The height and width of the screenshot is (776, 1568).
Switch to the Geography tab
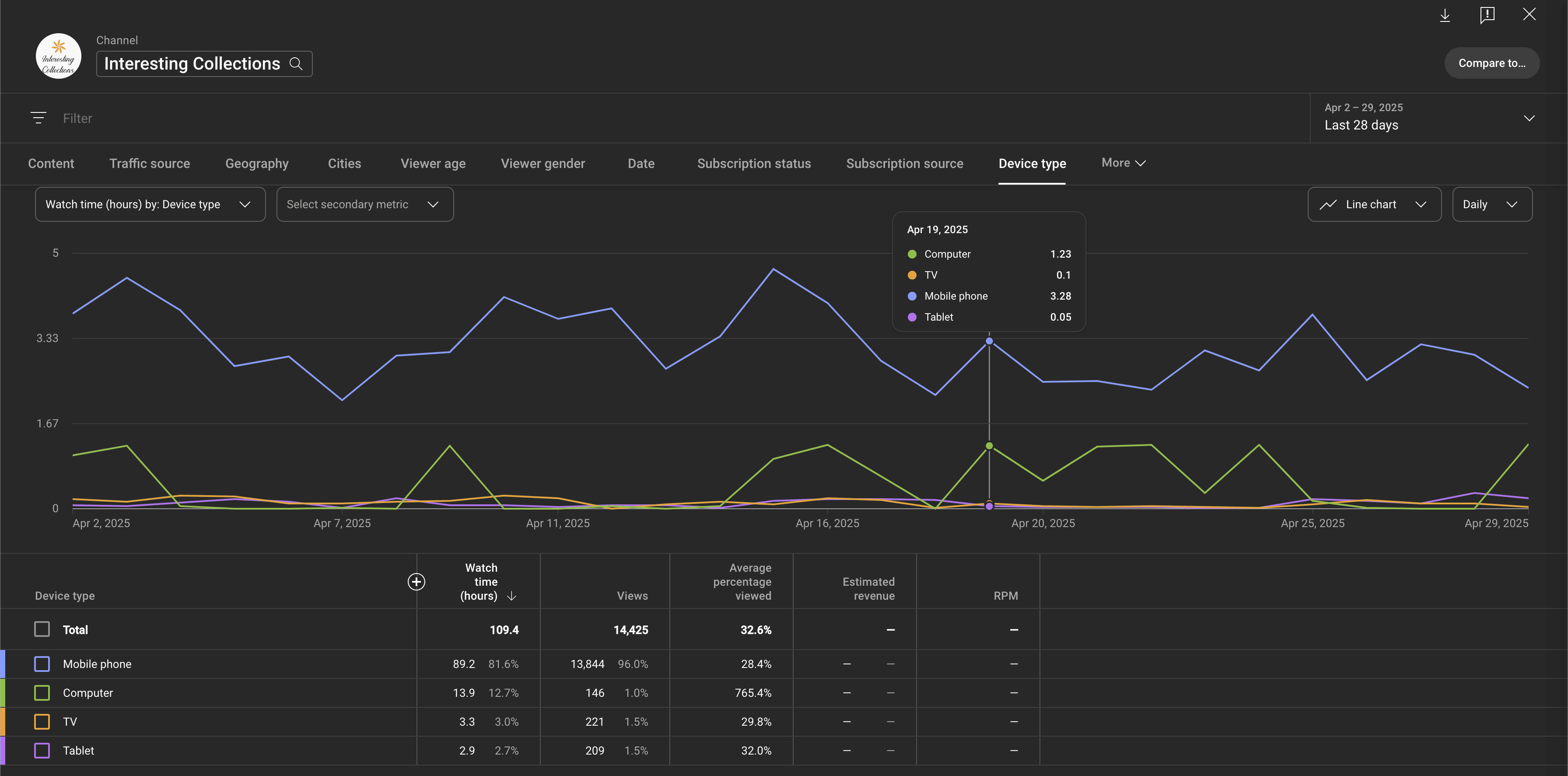[x=257, y=164]
